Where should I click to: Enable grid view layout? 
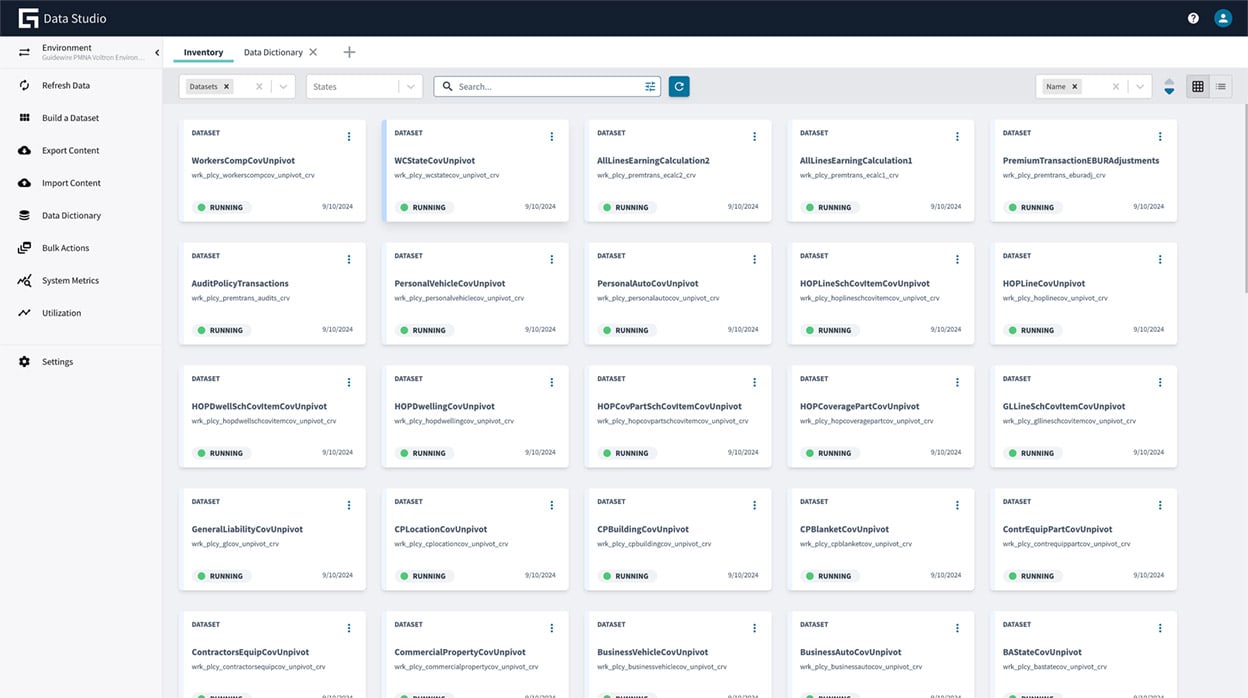(1197, 86)
